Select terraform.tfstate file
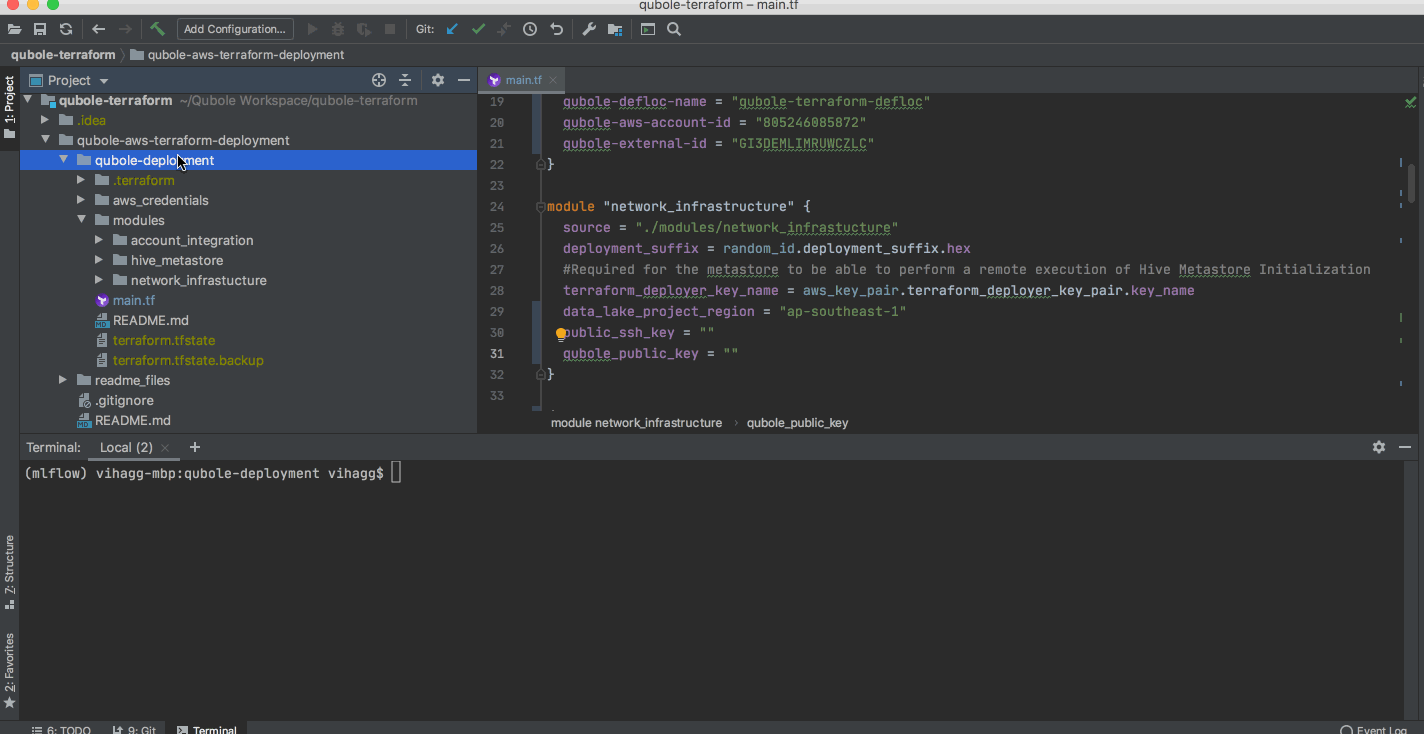Viewport: 1424px width, 734px height. [163, 340]
